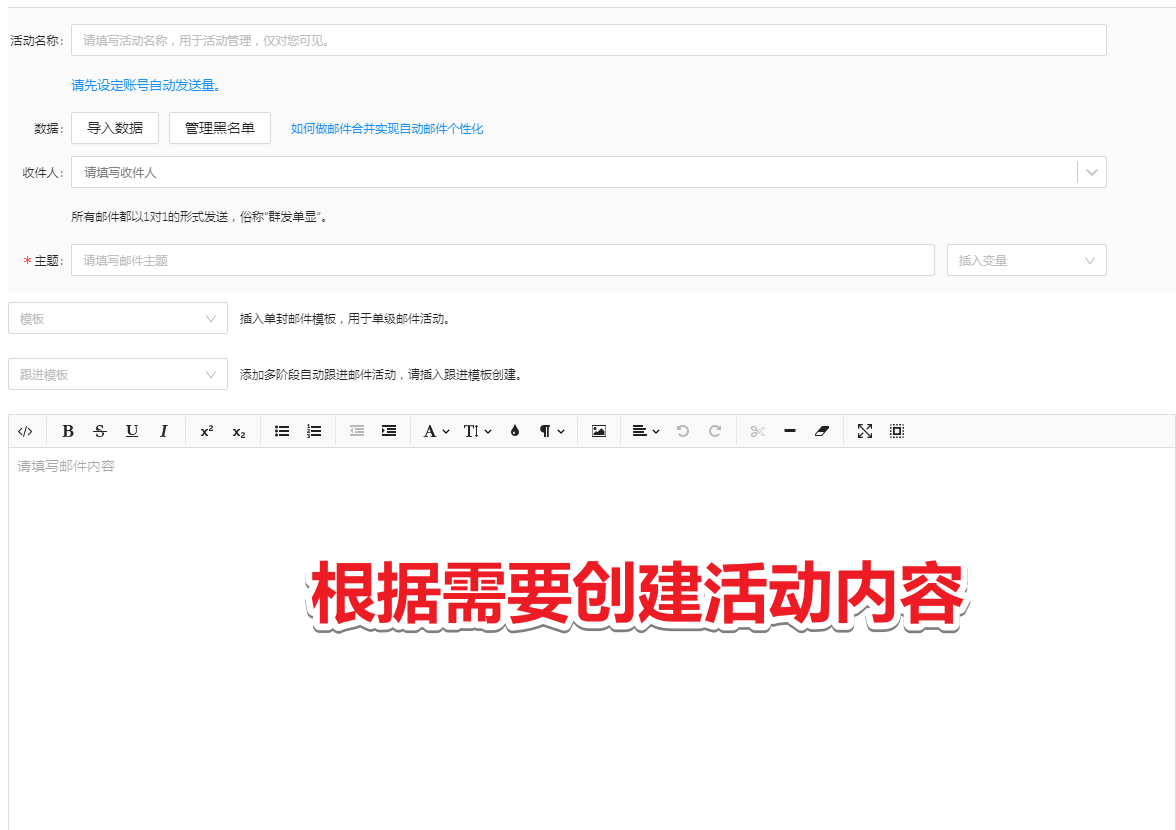Apply subscript formatting
Image resolution: width=1176 pixels, height=830 pixels.
[x=238, y=431]
